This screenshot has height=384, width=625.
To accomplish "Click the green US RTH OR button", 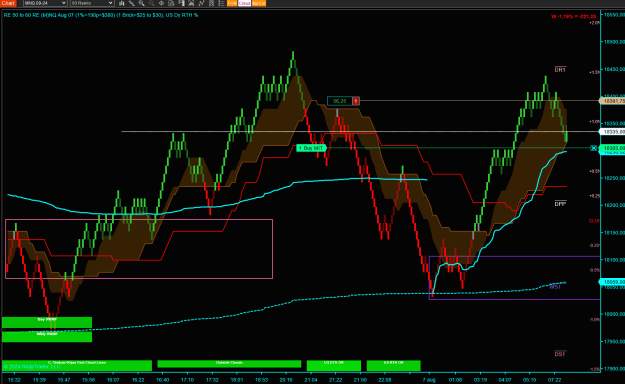I will 393,365.
